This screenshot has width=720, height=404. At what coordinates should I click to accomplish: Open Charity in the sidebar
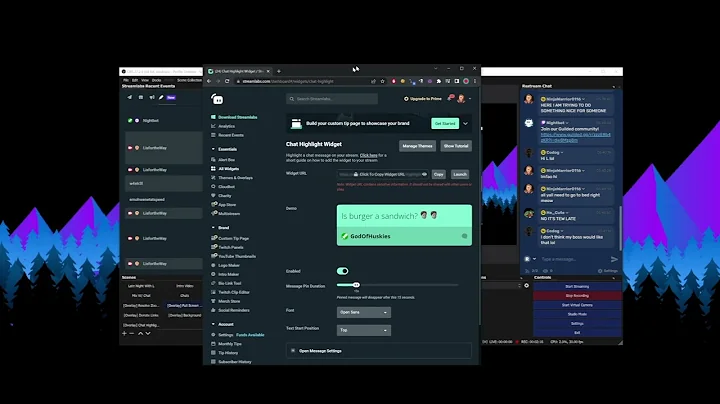[x=225, y=196]
